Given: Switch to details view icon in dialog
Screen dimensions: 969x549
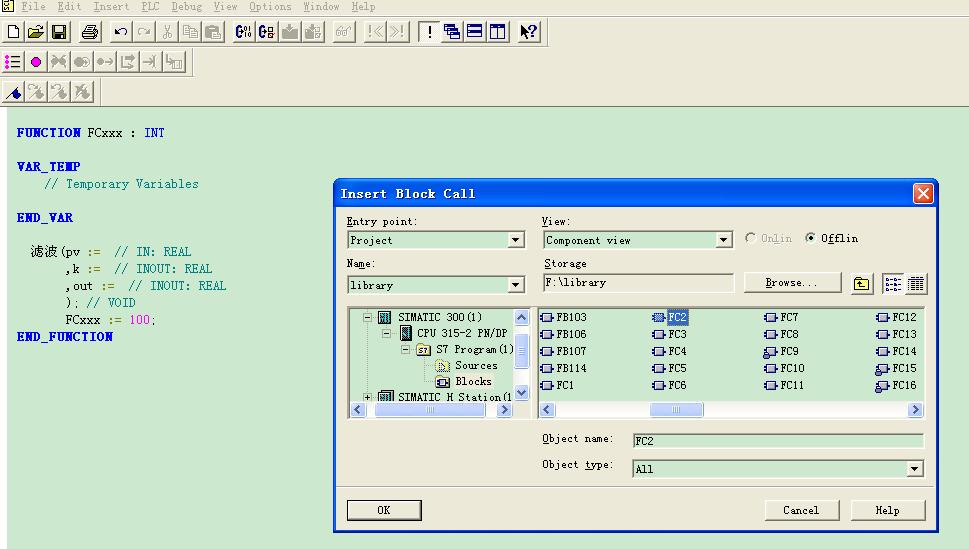Looking at the screenshot, I should point(915,284).
